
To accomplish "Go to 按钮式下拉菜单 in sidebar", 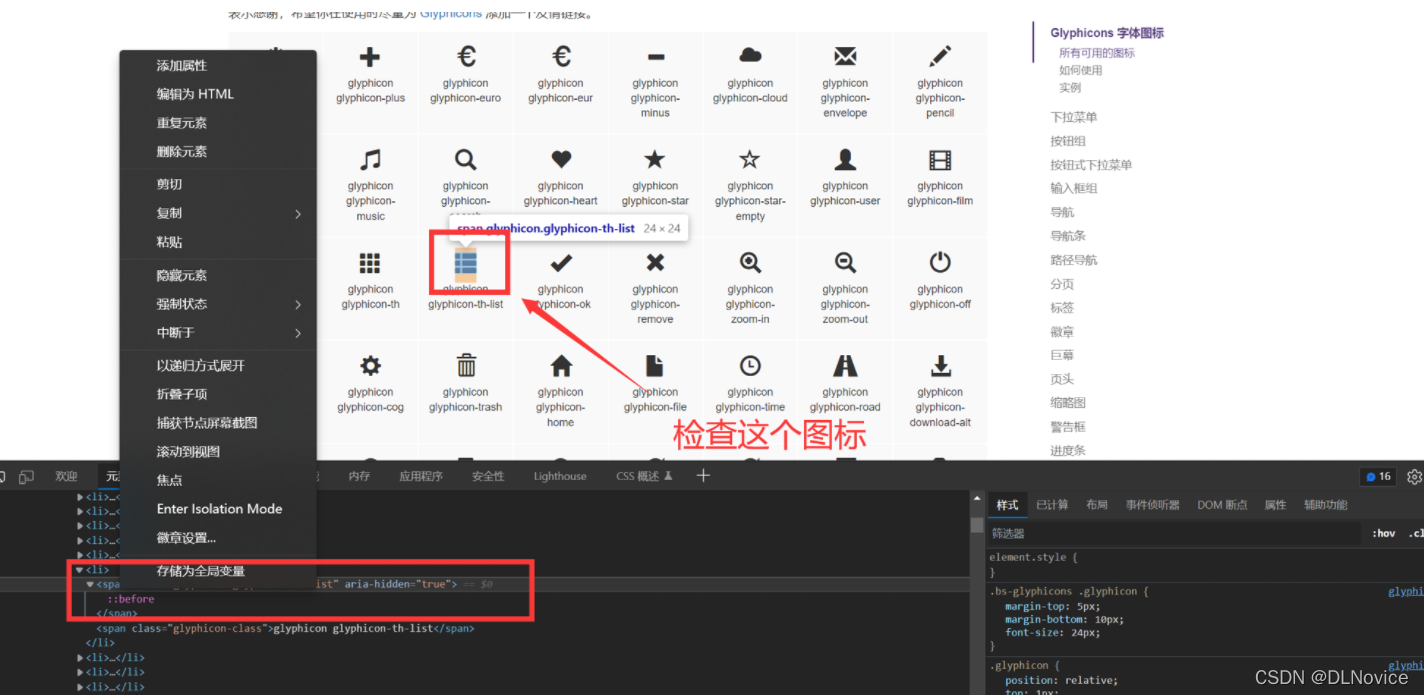I will pyautogui.click(x=1091, y=165).
